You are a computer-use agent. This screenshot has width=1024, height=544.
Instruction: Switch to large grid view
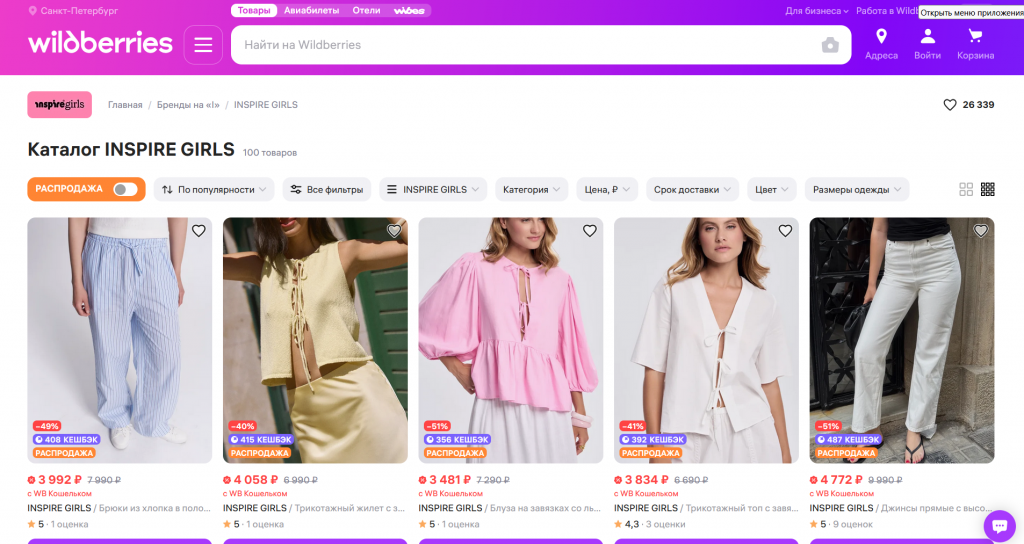pos(966,189)
